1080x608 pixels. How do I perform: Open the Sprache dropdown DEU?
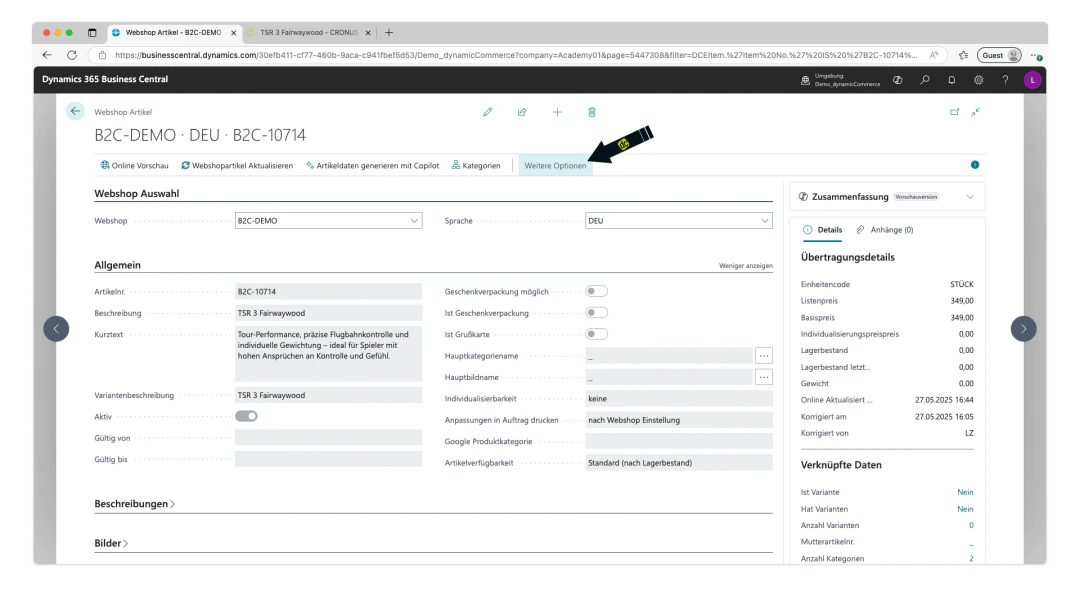coord(678,220)
